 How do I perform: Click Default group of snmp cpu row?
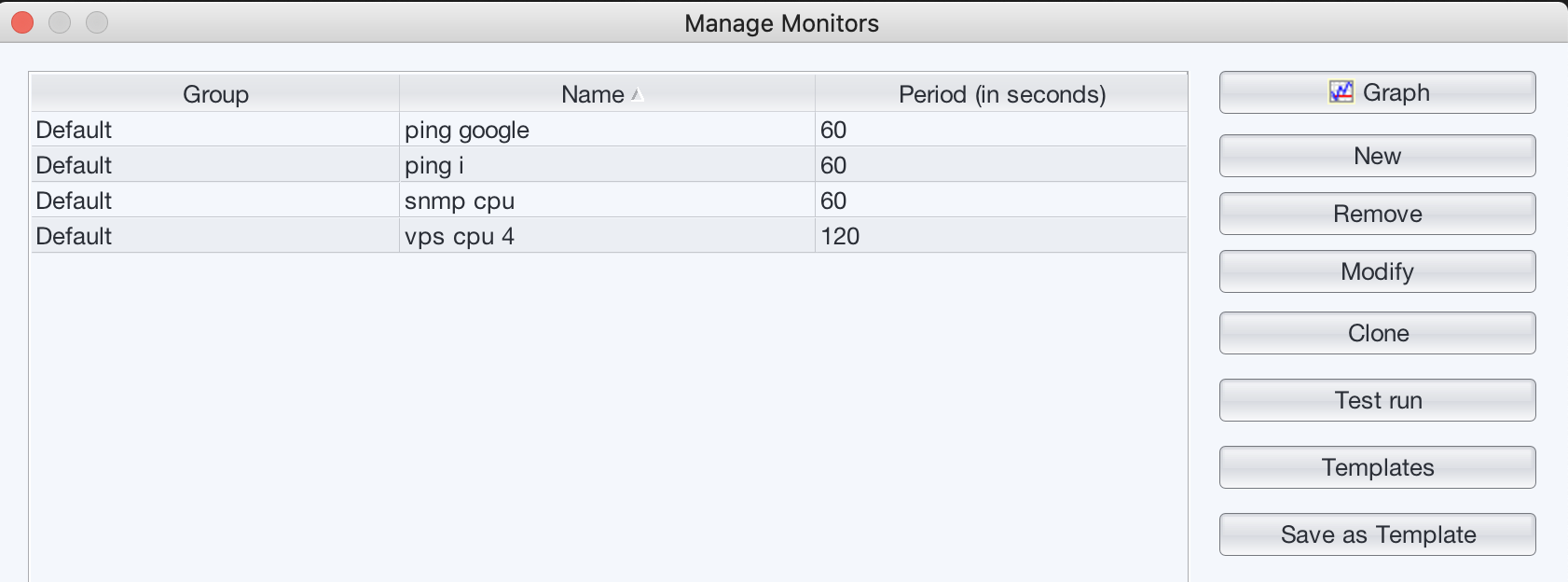74,201
